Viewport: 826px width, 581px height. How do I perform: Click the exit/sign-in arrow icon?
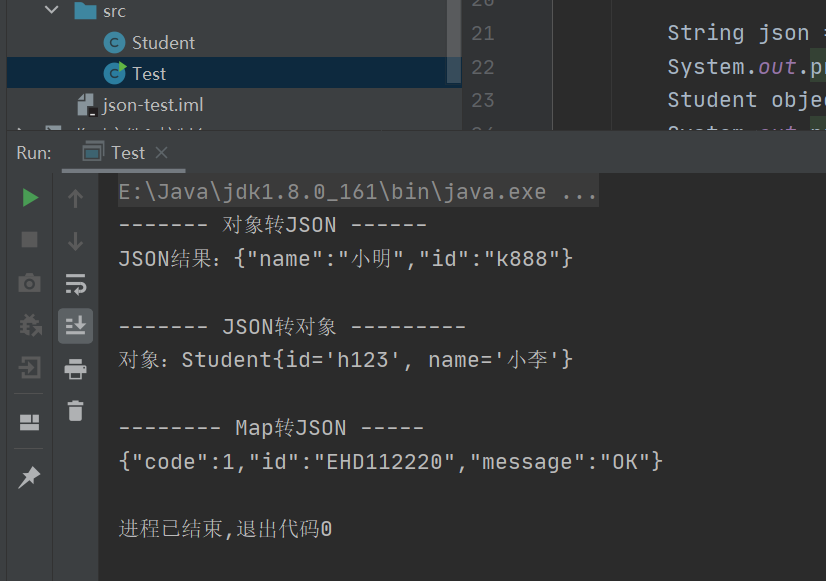pyautogui.click(x=30, y=368)
